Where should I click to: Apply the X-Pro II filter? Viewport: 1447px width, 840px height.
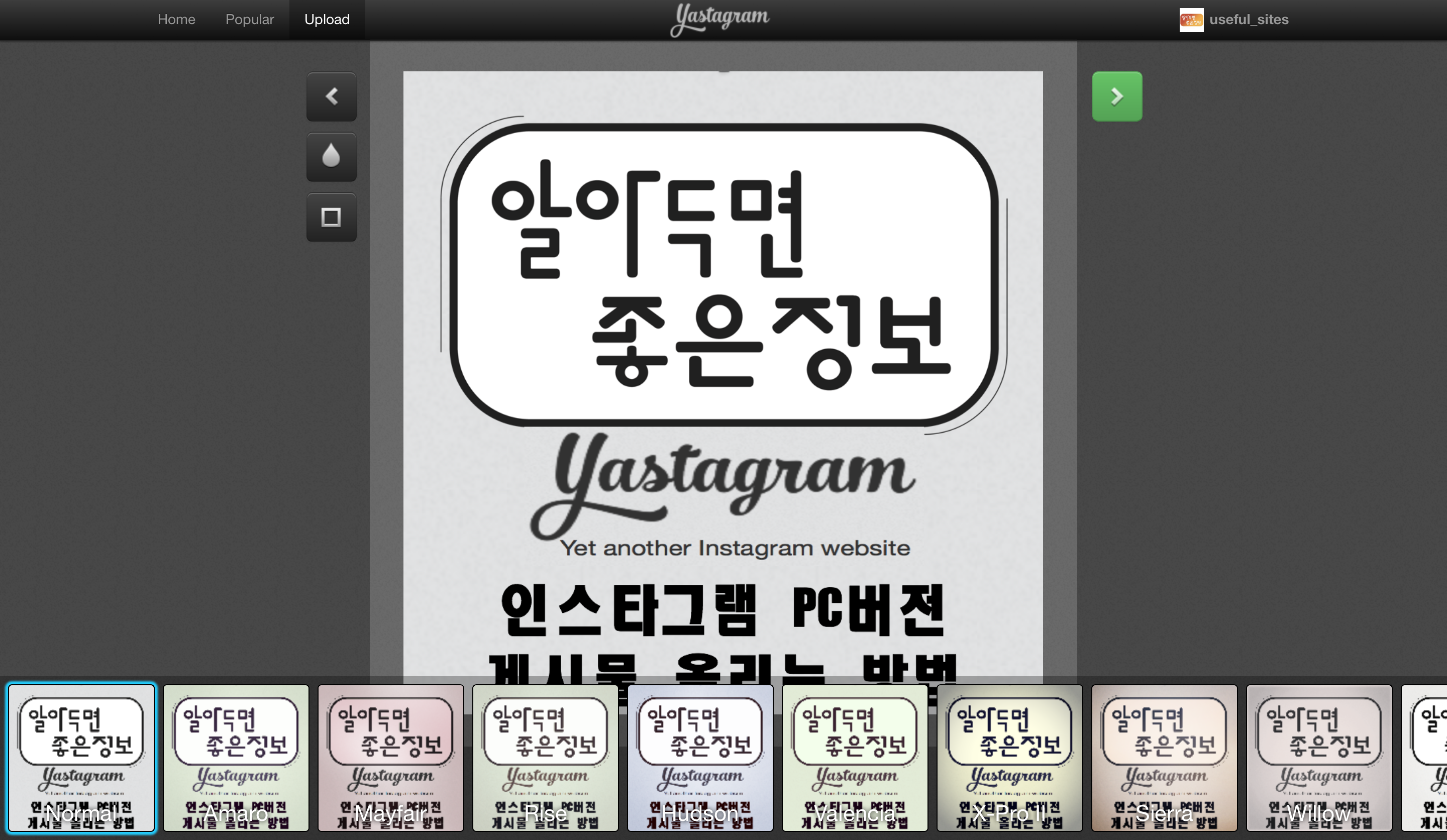[x=1009, y=757]
